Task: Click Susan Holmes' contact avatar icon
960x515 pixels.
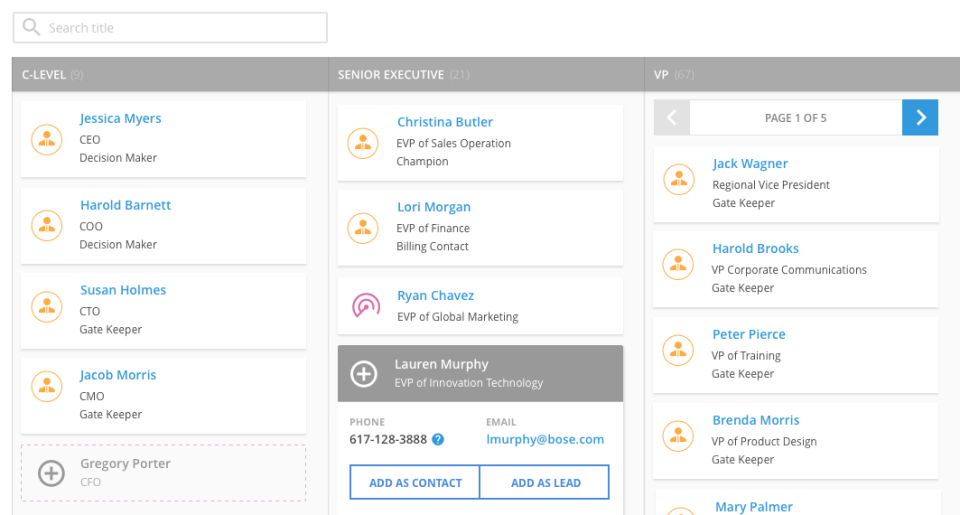Action: [x=47, y=307]
